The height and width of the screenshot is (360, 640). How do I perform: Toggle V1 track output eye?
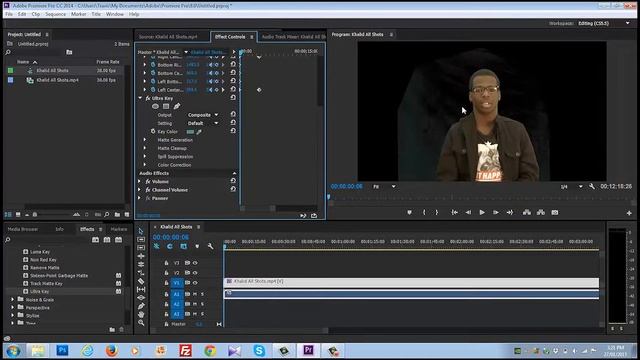[x=195, y=283]
